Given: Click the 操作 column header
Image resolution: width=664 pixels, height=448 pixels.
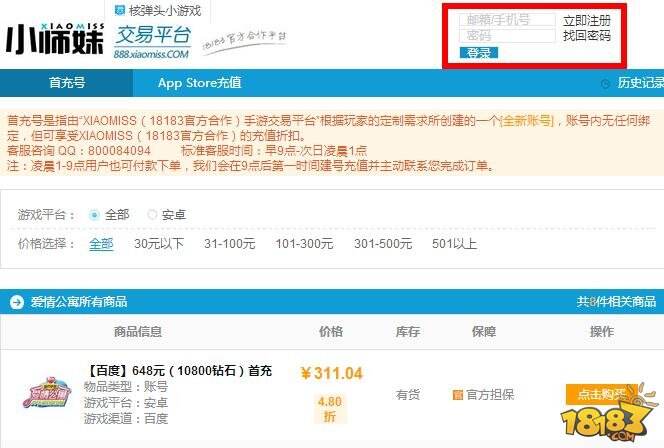Looking at the screenshot, I should [x=602, y=332].
